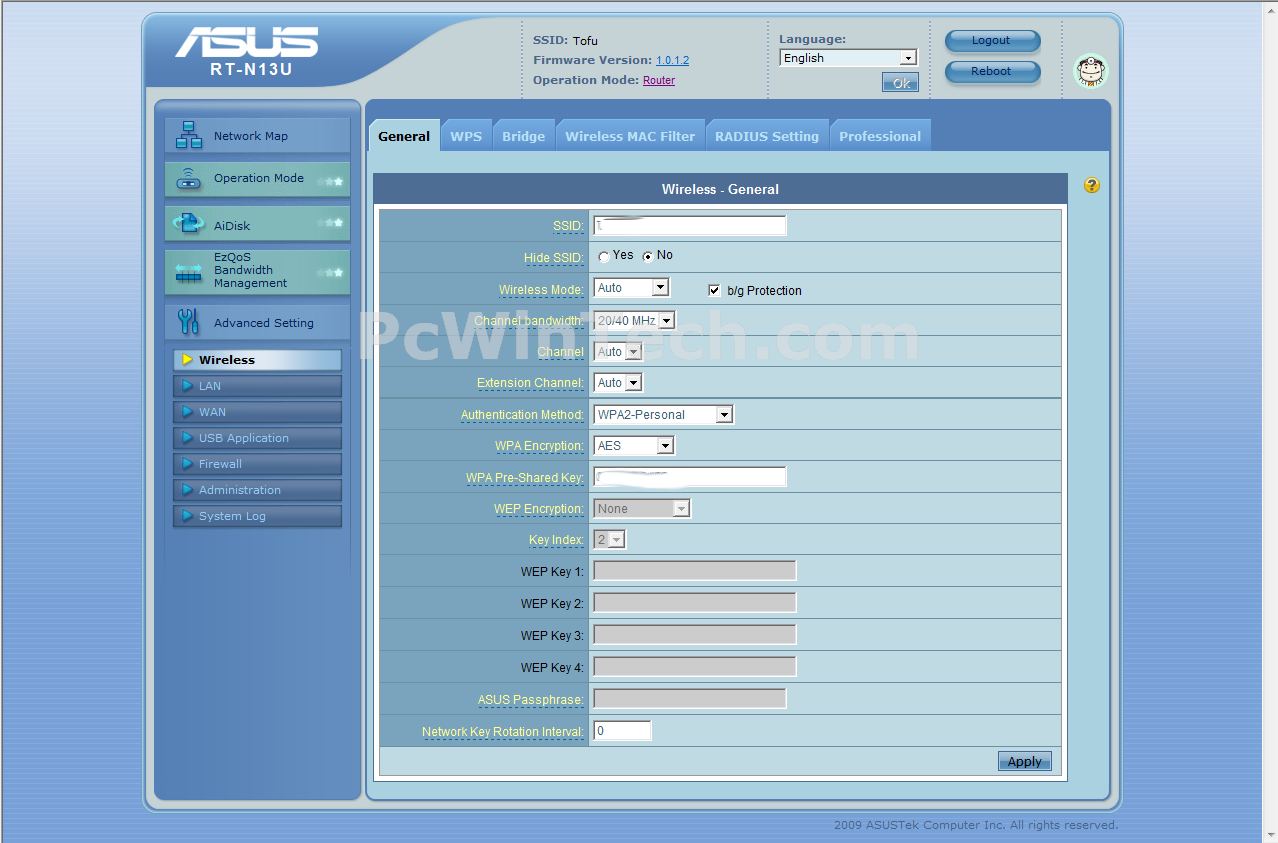Image resolution: width=1278 pixels, height=843 pixels.
Task: Switch to the WPS tab
Action: click(x=466, y=136)
